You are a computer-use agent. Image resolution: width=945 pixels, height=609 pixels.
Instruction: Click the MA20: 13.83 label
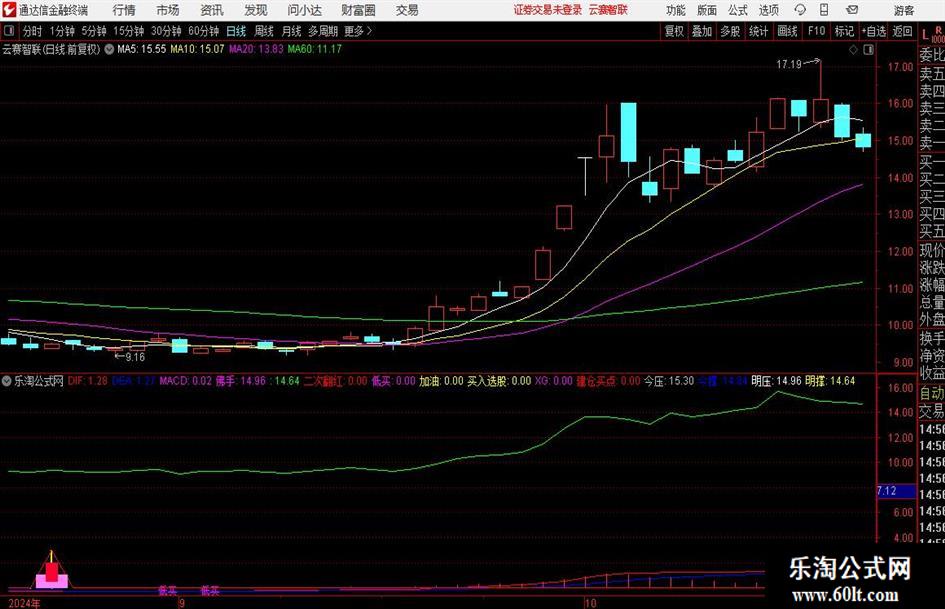(x=256, y=49)
